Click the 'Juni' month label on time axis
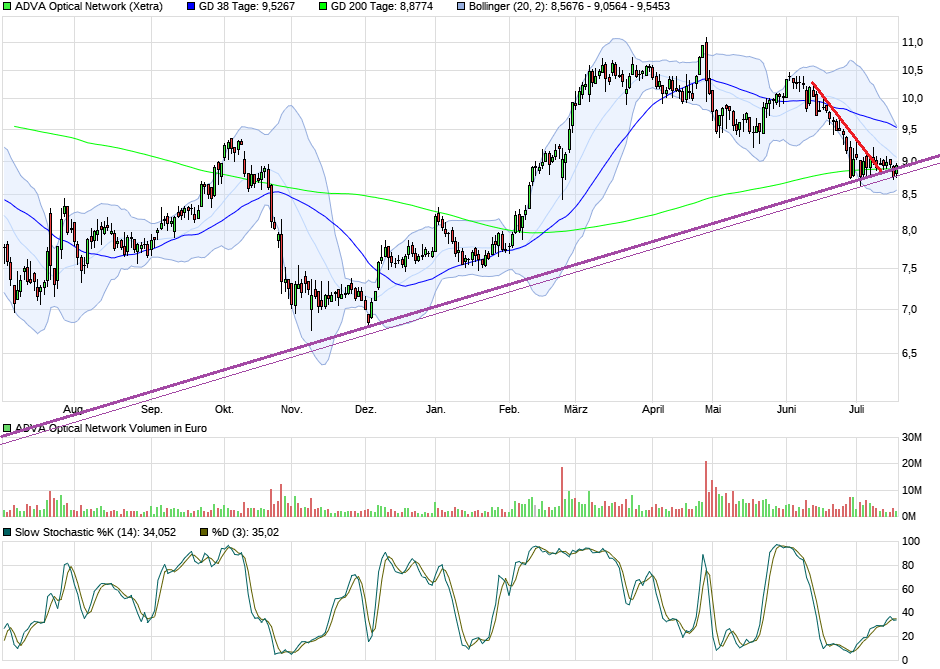The width and height of the screenshot is (940, 669). [787, 409]
